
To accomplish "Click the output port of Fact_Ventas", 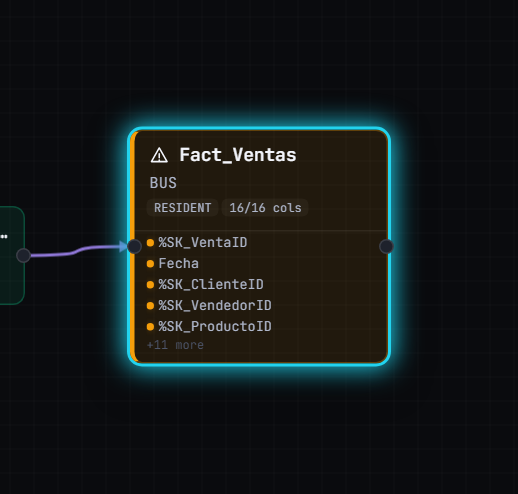I will pyautogui.click(x=386, y=246).
